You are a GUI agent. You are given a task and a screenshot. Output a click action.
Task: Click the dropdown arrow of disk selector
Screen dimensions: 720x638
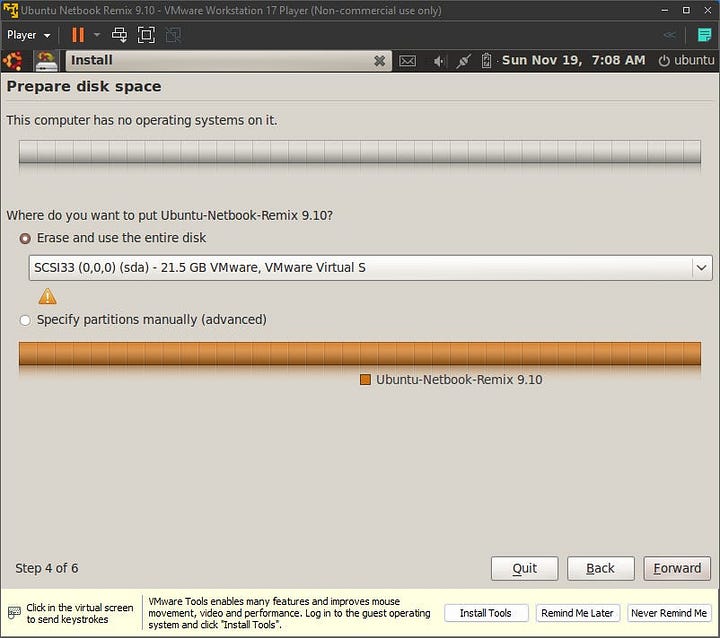point(701,268)
